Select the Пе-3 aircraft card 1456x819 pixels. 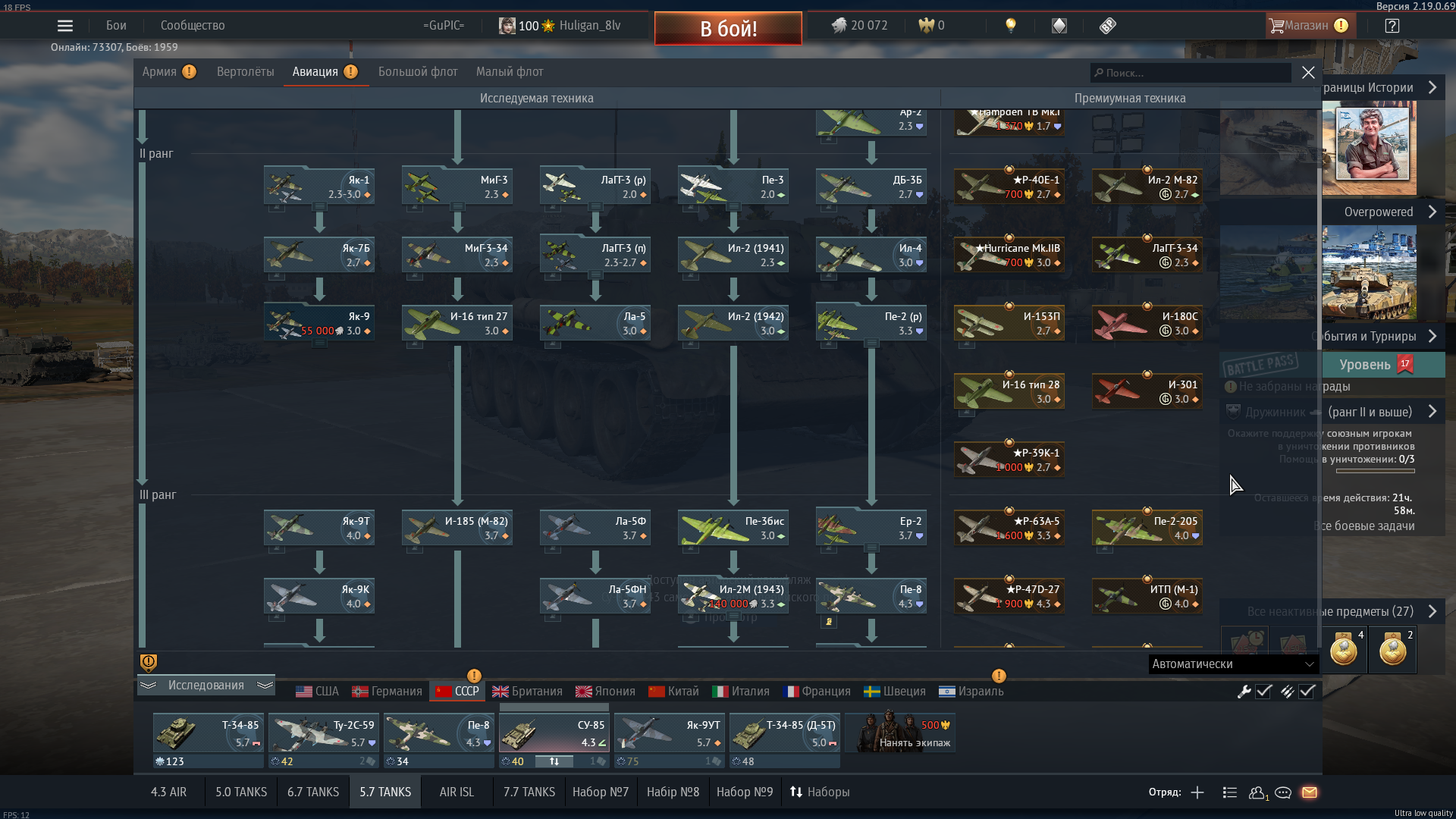(x=733, y=186)
